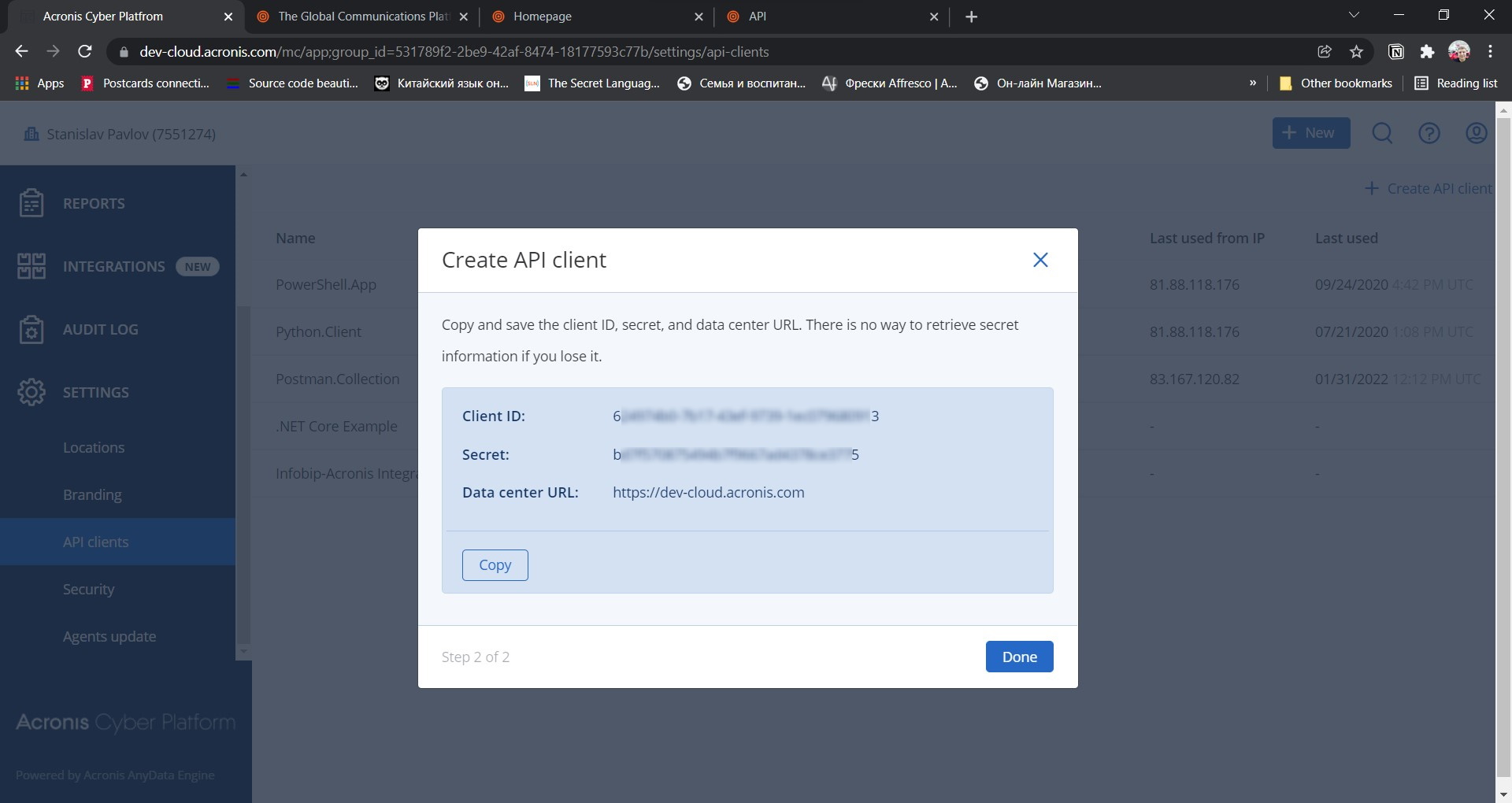Open Other bookmarks folder
Image resolution: width=1512 pixels, height=803 pixels.
coord(1336,83)
